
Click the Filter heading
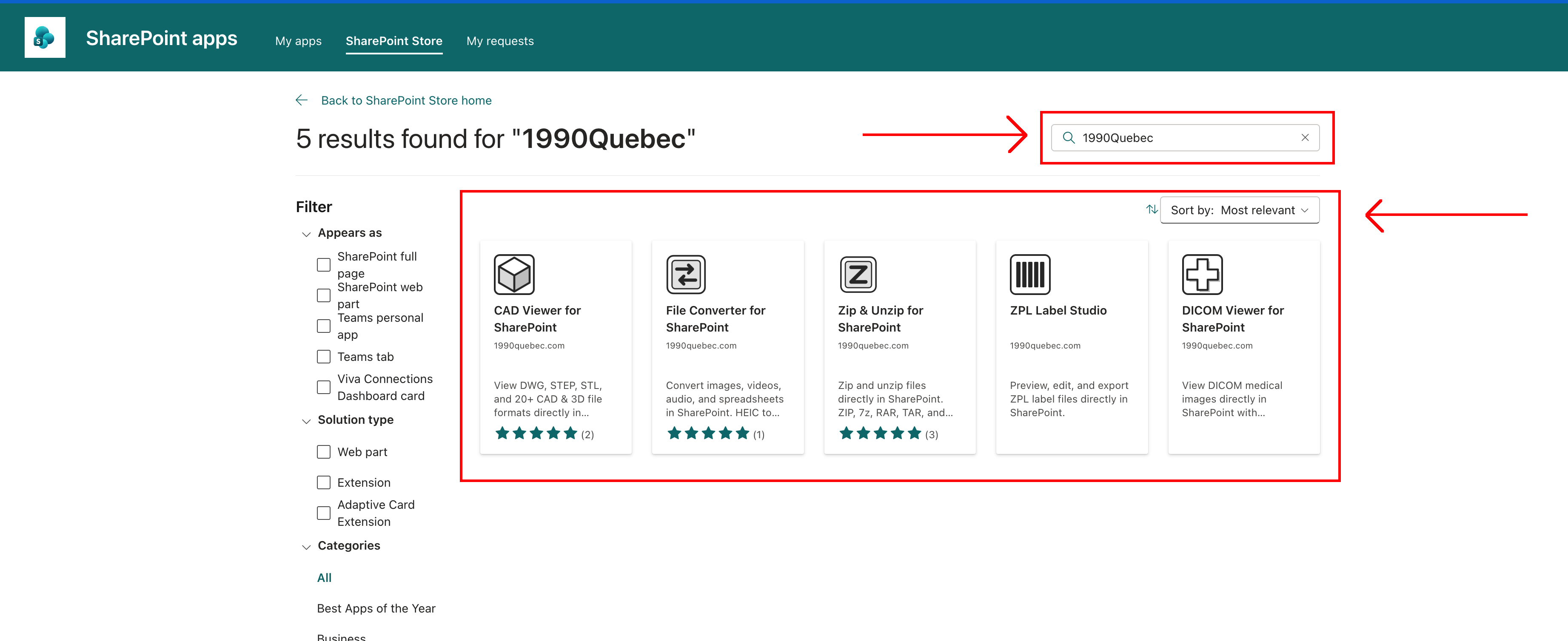click(x=314, y=207)
